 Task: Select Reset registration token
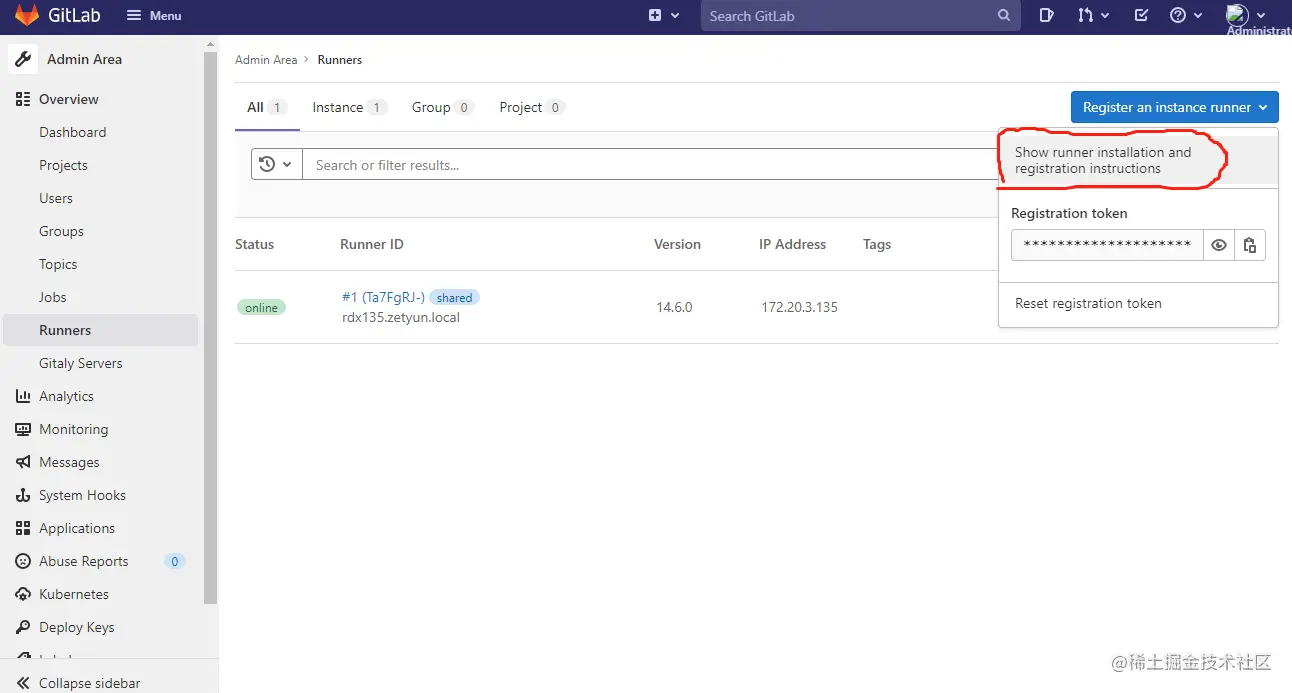pos(1088,303)
